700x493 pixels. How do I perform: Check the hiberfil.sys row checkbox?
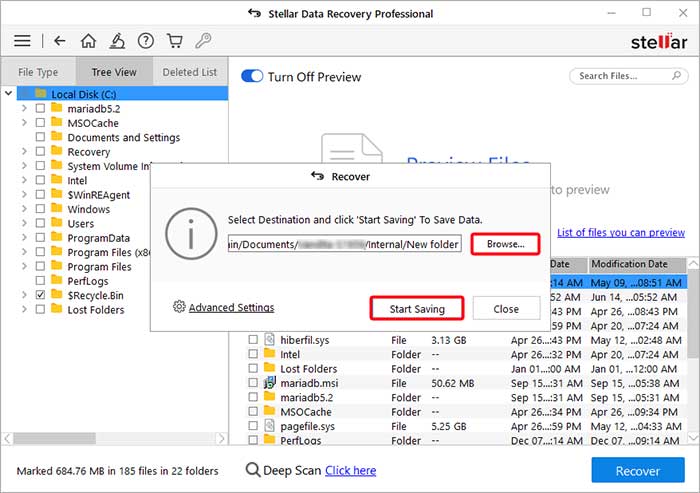click(x=253, y=339)
